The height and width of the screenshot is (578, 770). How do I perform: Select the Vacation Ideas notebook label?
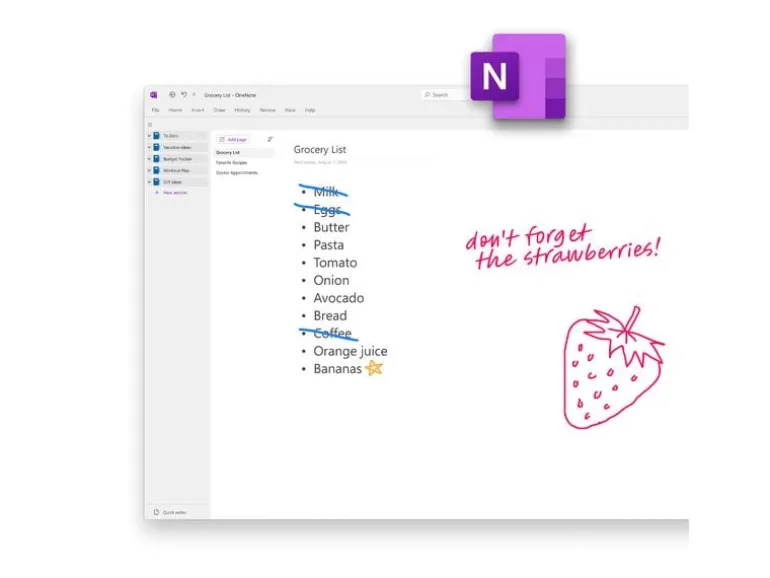pos(177,147)
